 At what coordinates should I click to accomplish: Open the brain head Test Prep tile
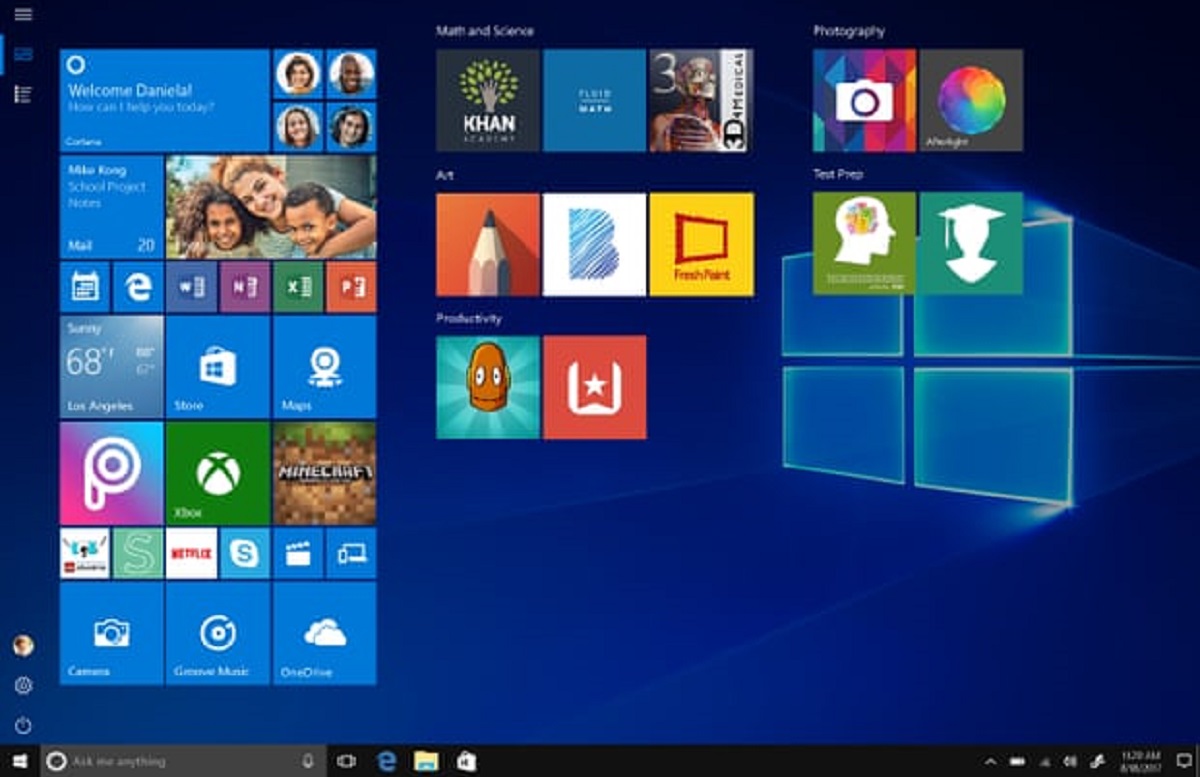(x=864, y=243)
